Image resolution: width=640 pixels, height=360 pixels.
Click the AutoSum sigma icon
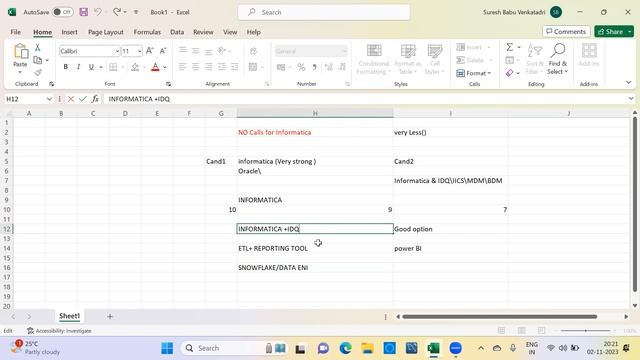(510, 47)
